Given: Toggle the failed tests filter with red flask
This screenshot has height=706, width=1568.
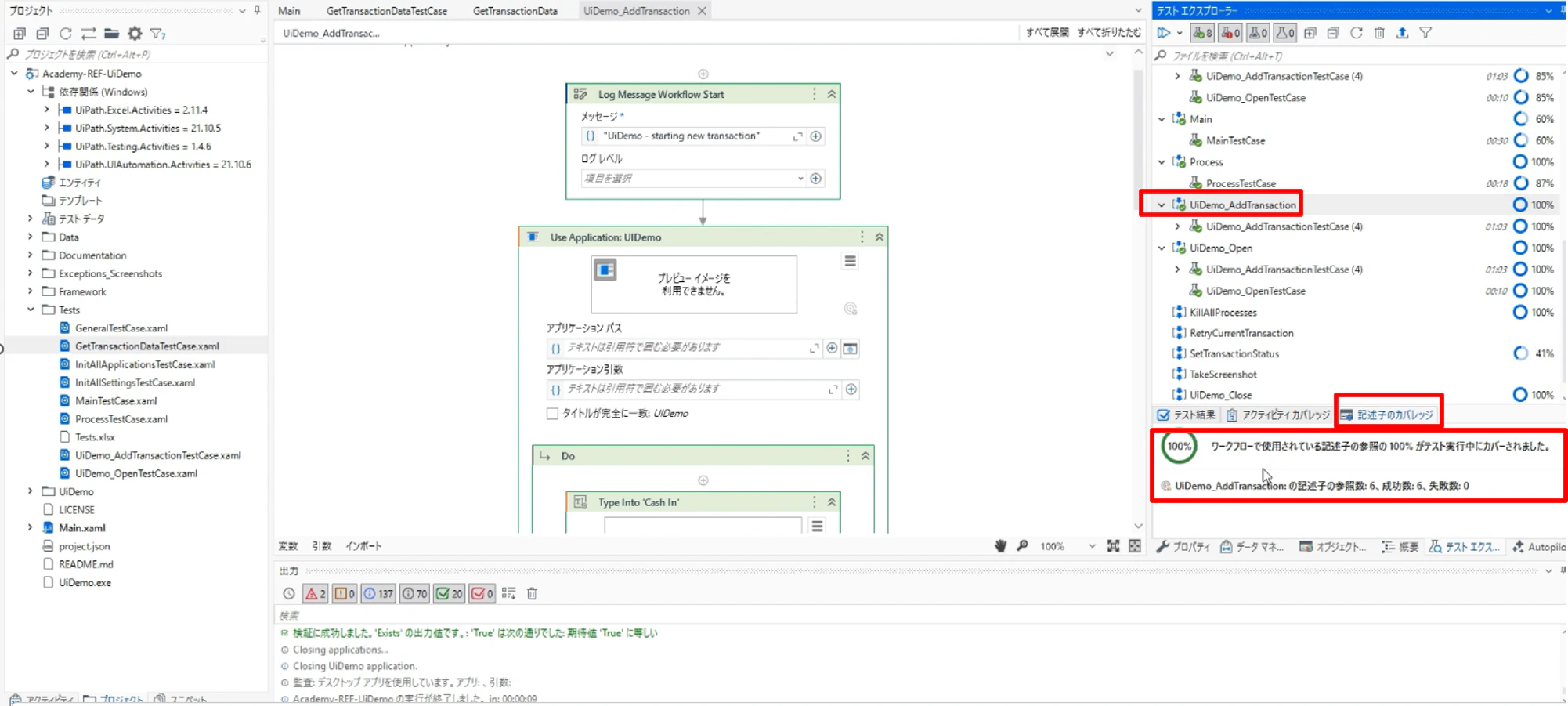Looking at the screenshot, I should pos(1230,33).
